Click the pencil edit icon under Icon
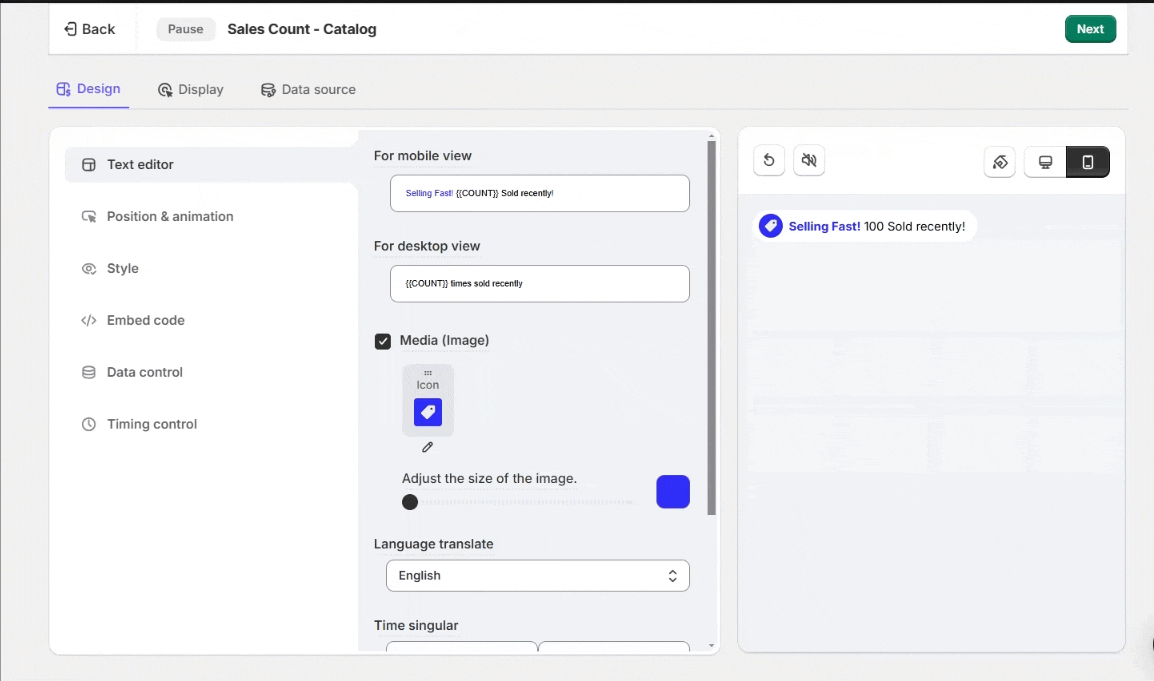The height and width of the screenshot is (681, 1154). (428, 447)
